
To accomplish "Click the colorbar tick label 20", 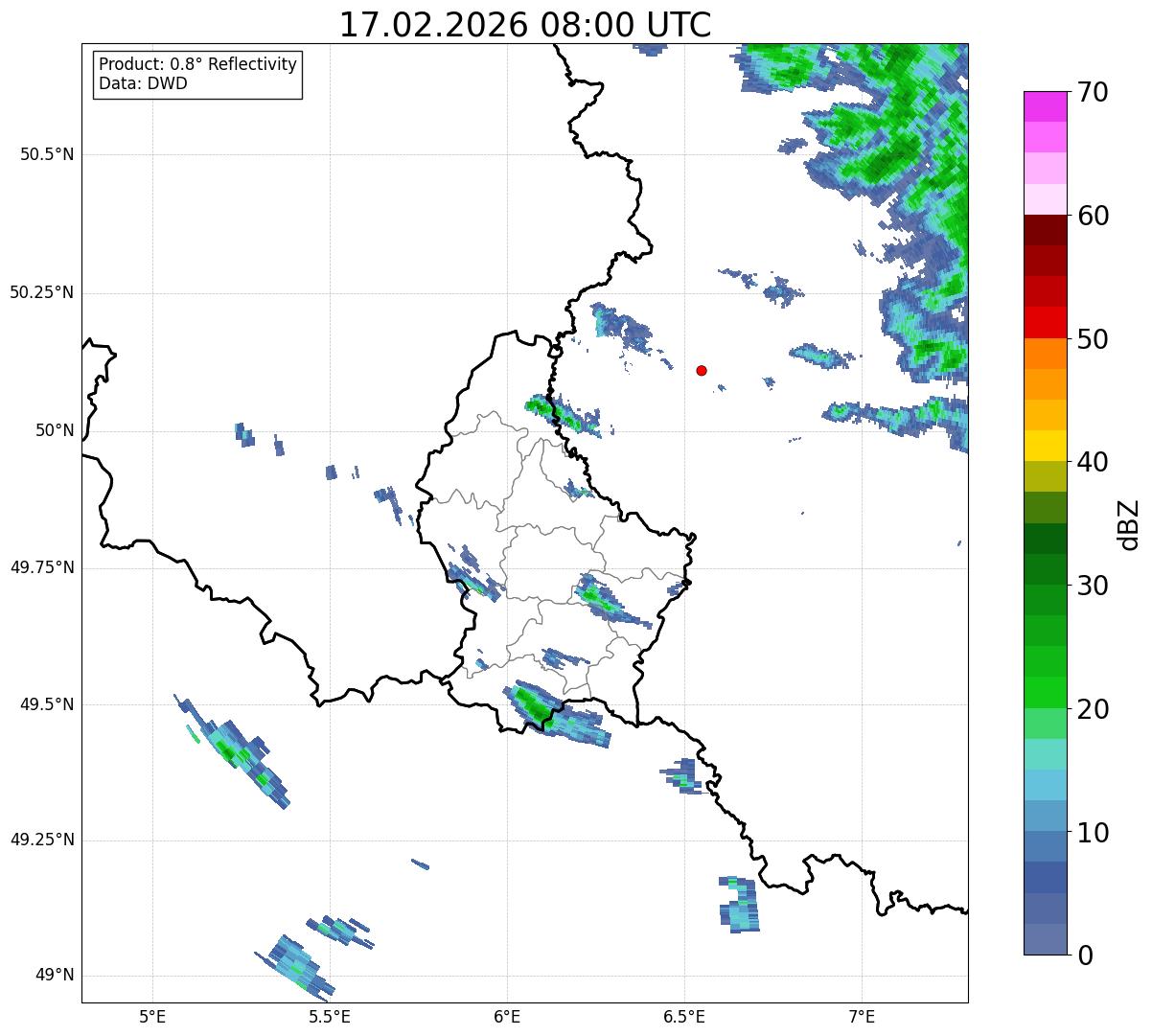I will 1093,709.
